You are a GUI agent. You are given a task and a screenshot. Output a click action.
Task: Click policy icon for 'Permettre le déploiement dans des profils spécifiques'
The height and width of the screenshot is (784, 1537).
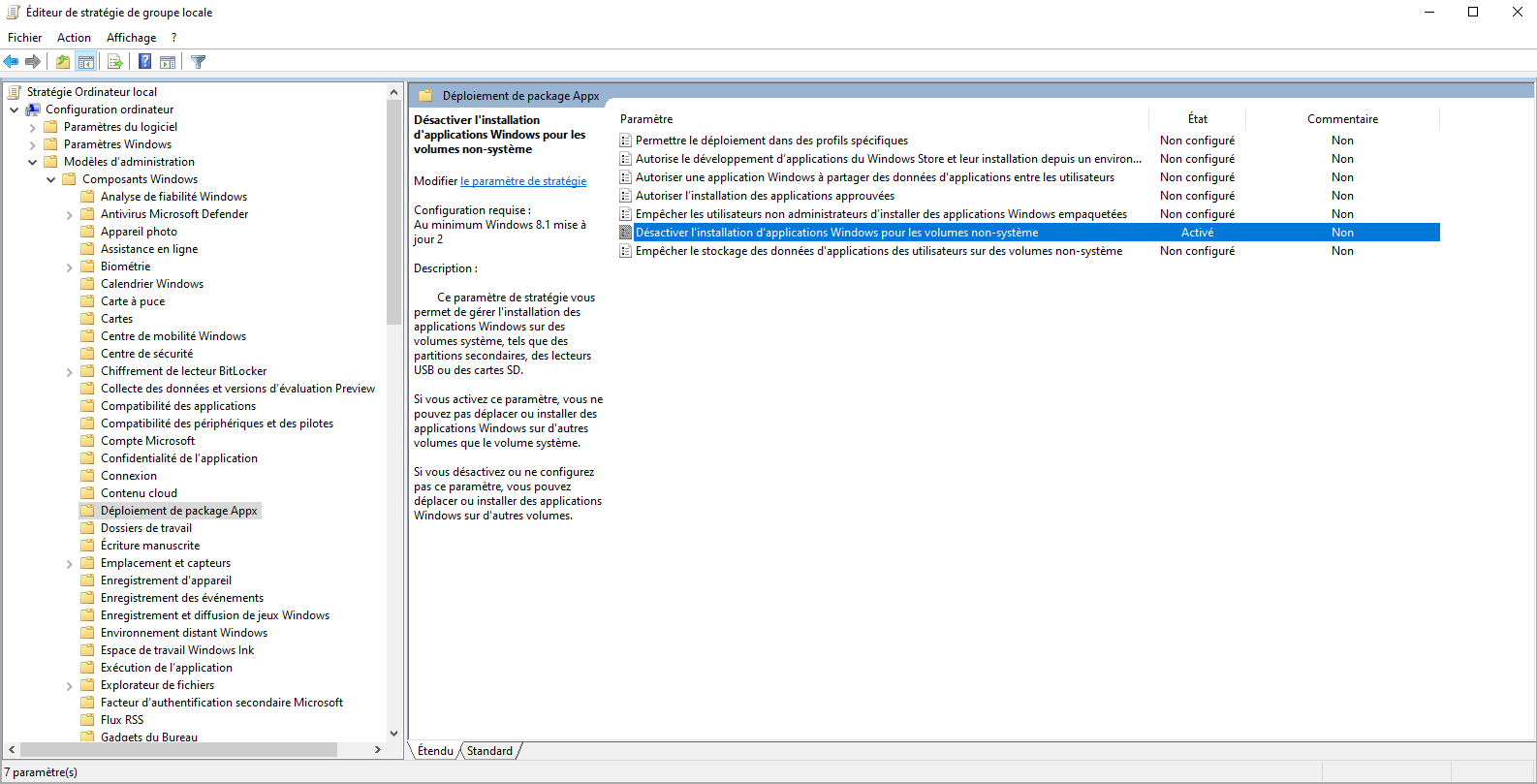626,141
